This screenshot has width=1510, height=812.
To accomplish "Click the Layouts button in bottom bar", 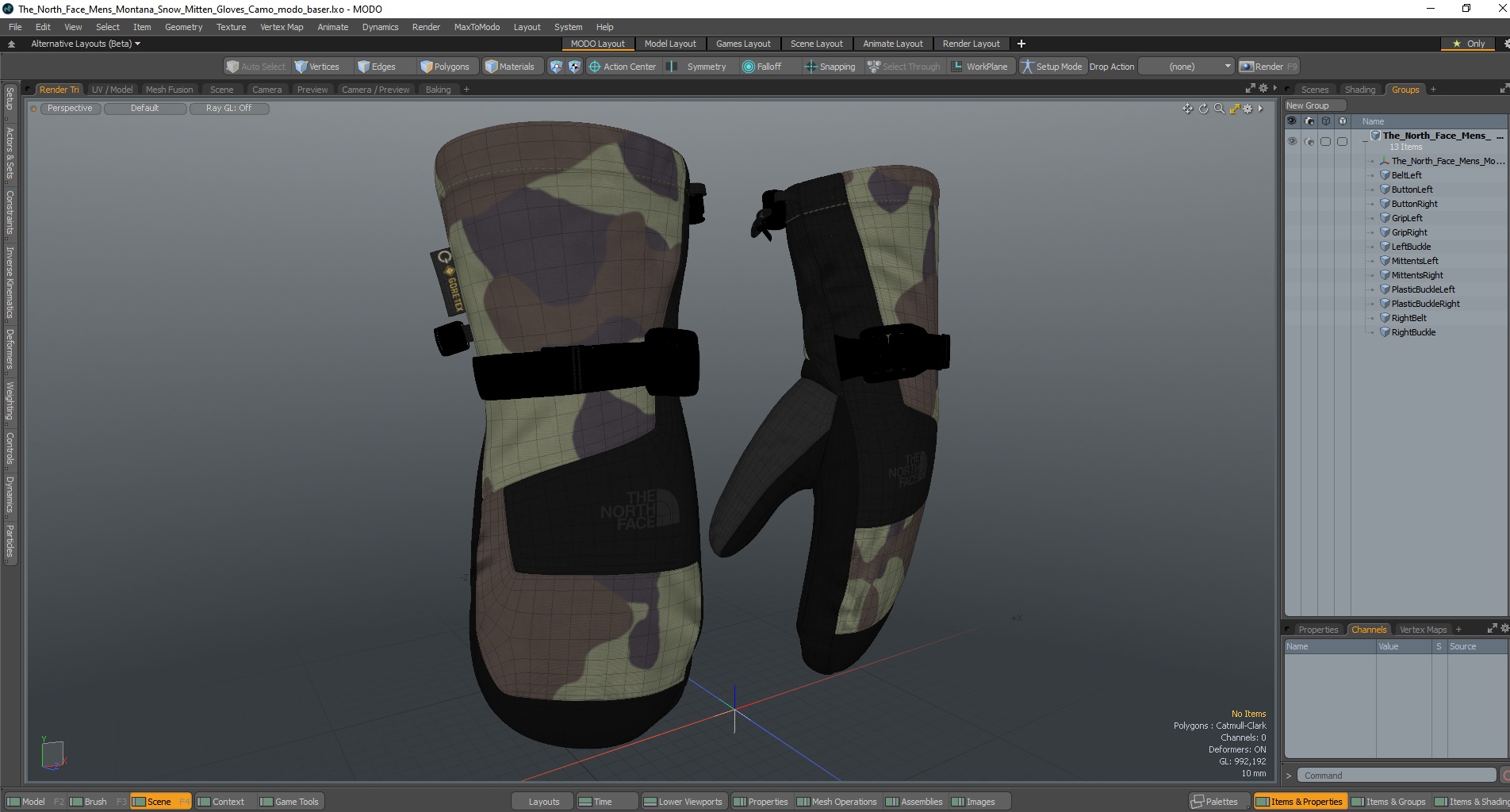I will point(543,802).
